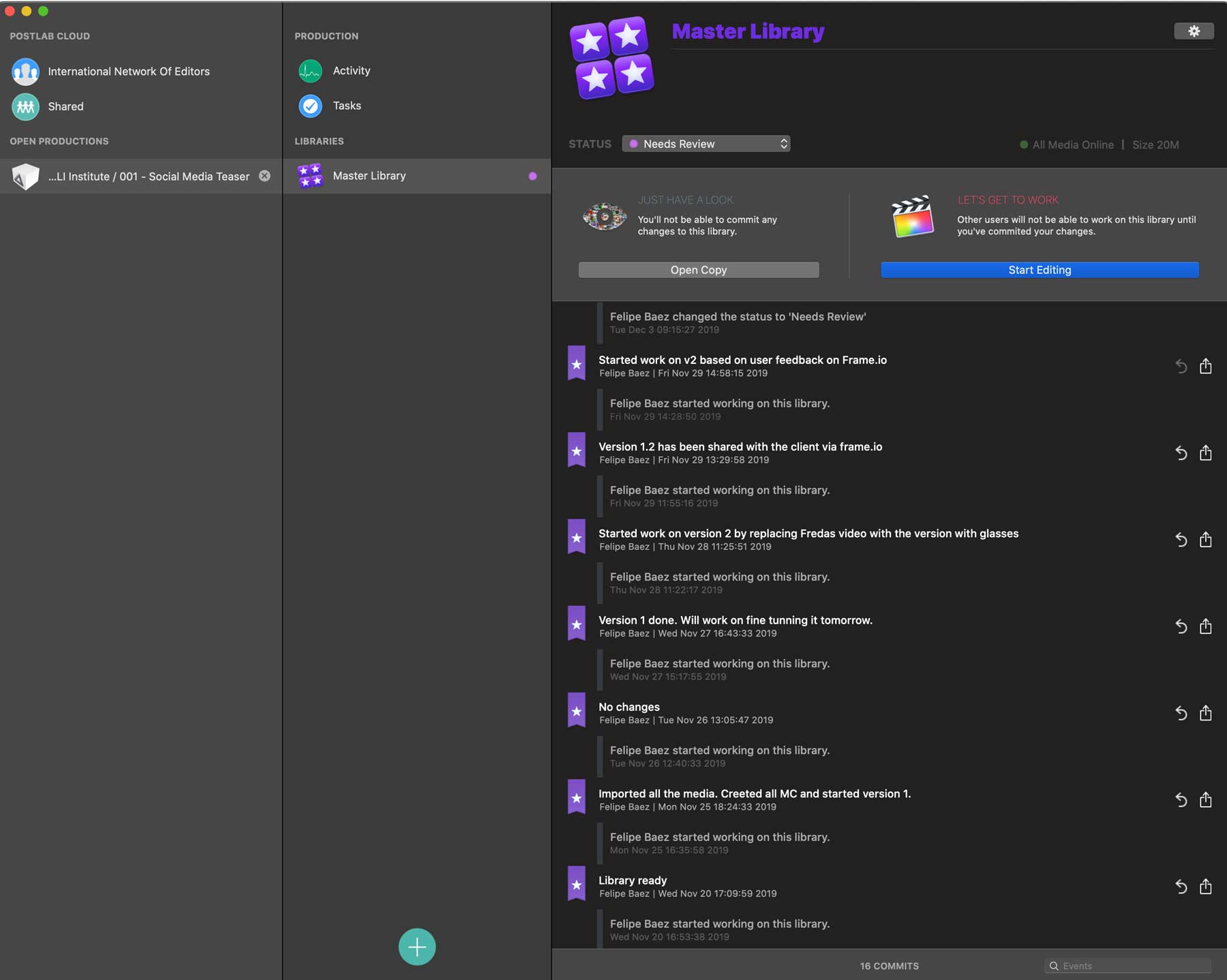Share the 'Started work on v2' commit

[x=1205, y=366]
